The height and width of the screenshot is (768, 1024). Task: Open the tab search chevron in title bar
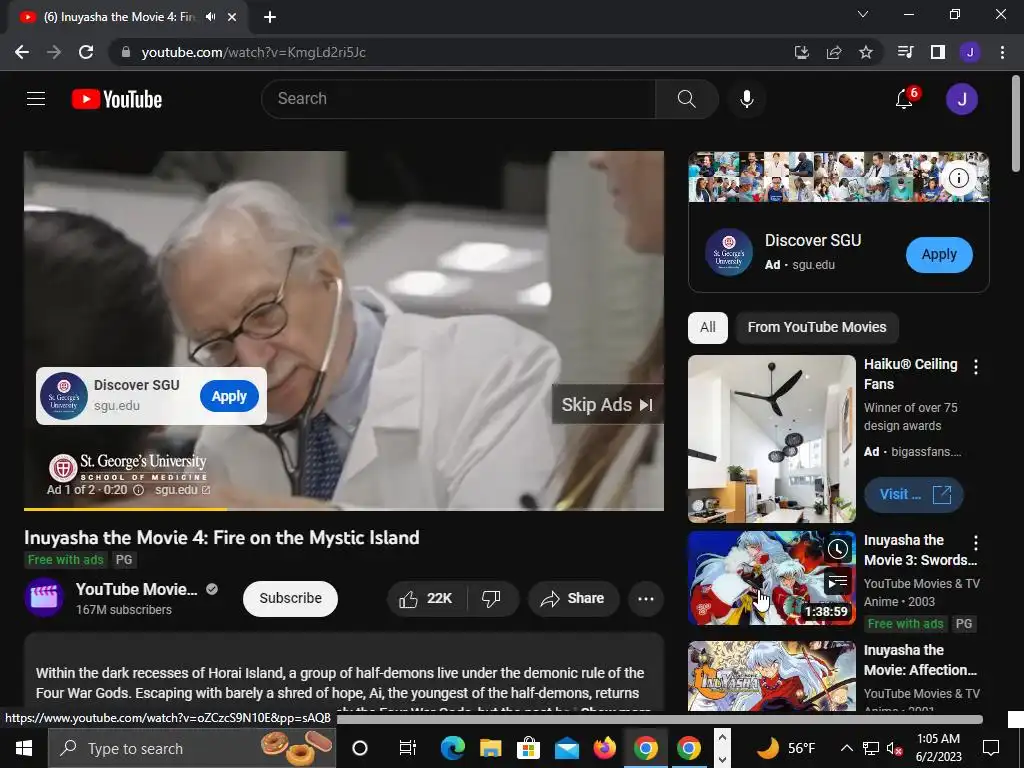tap(863, 14)
